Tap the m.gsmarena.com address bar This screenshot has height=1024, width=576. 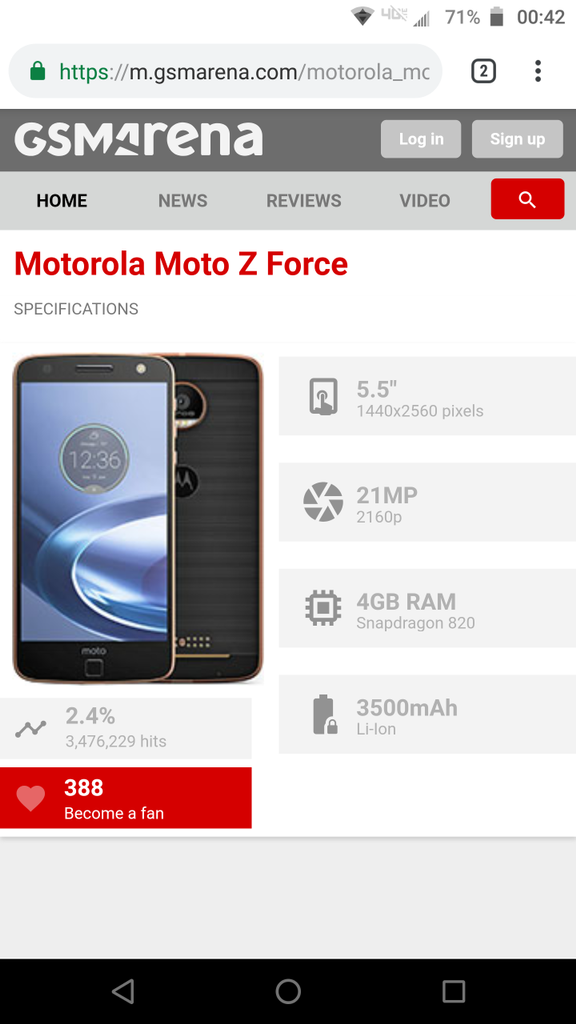click(225, 71)
